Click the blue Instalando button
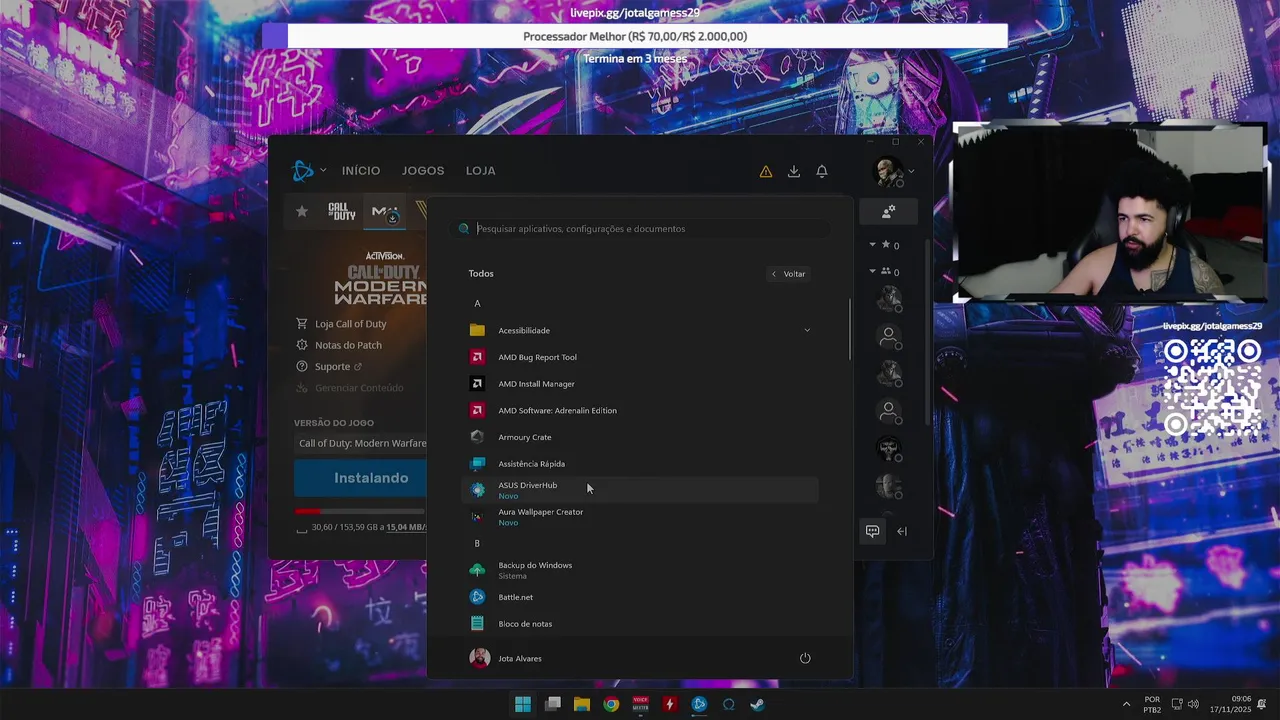Image resolution: width=1280 pixels, height=720 pixels. 361,478
